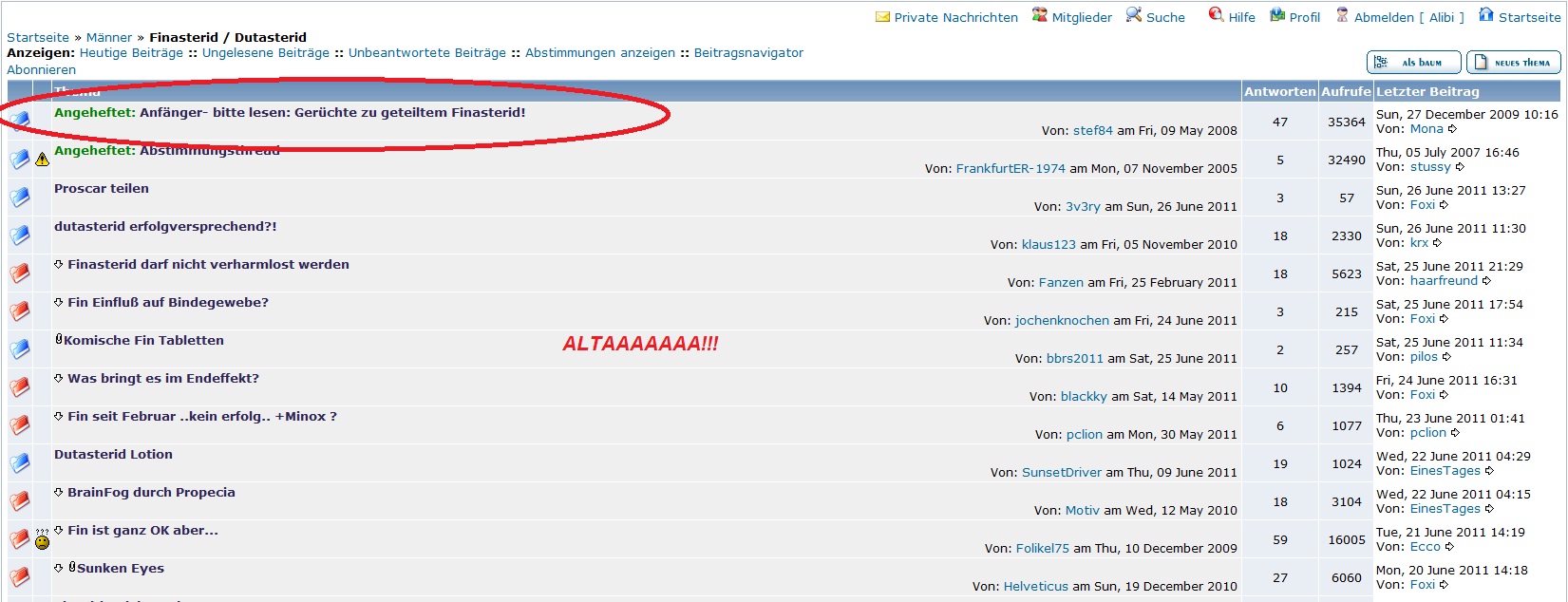The height and width of the screenshot is (602, 1568).
Task: Click the Mitglieder people icon
Action: click(1040, 15)
